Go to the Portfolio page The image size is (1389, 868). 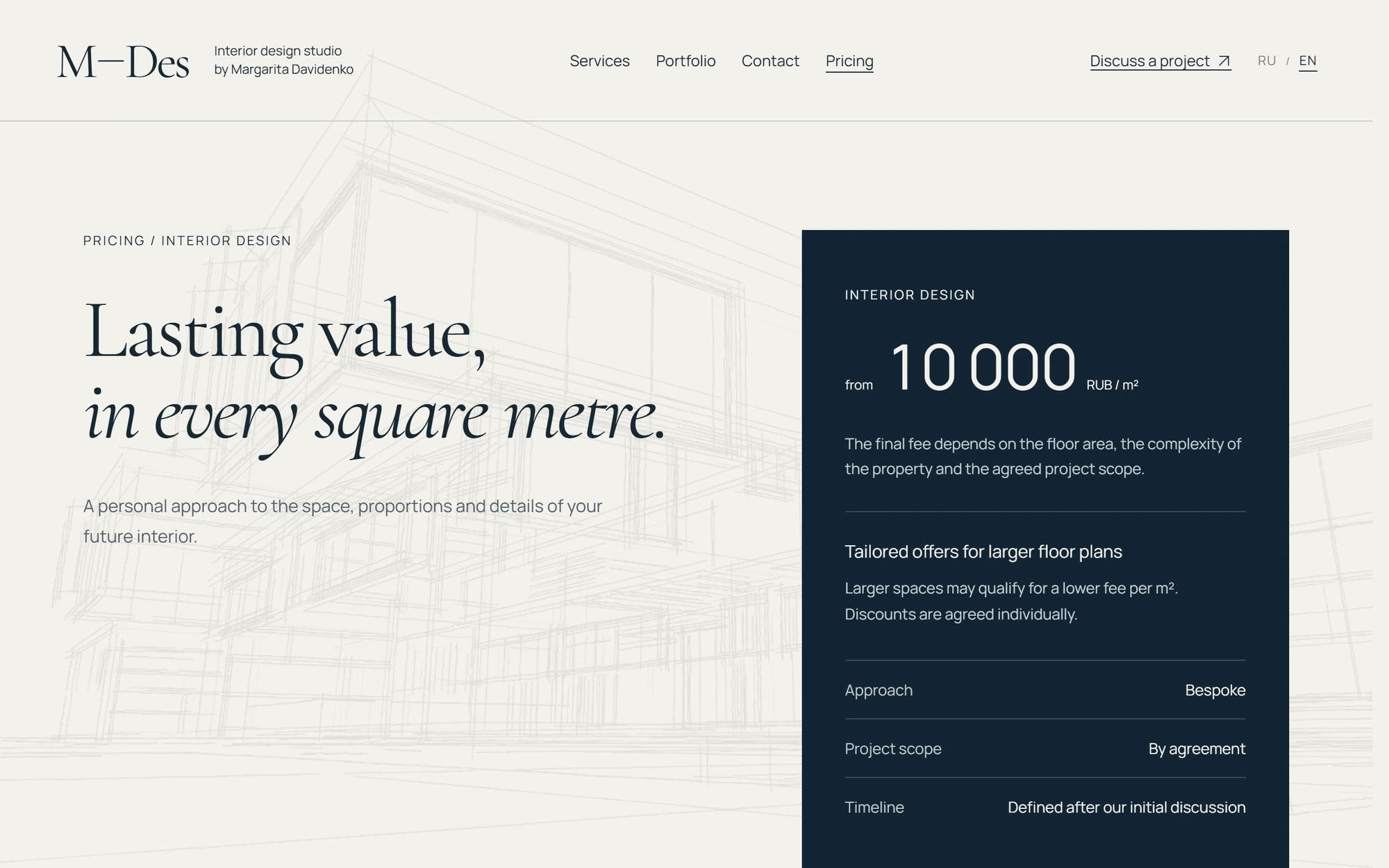(x=685, y=61)
